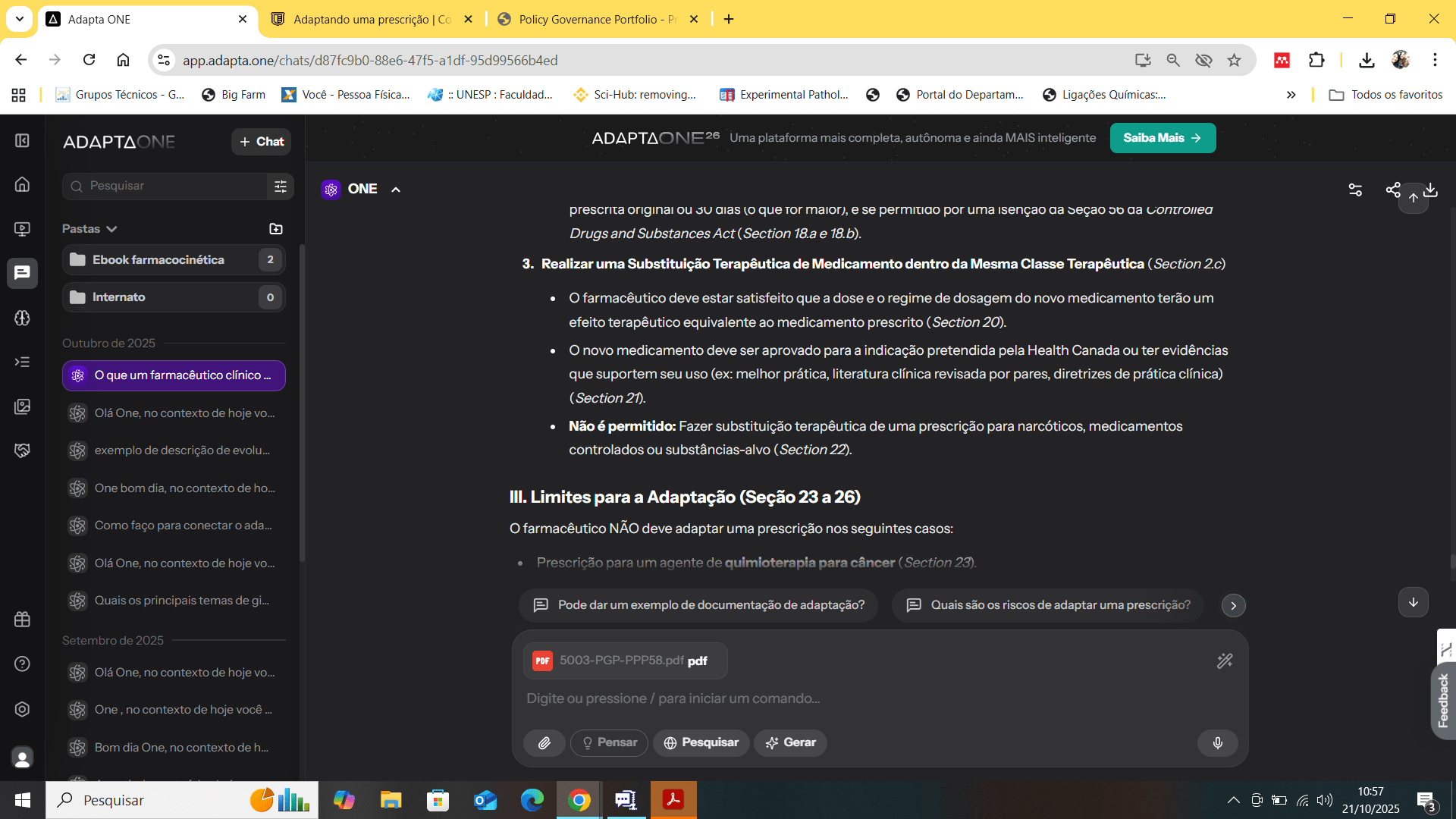
Task: Toggle the Pensar thinking mode
Action: [609, 743]
